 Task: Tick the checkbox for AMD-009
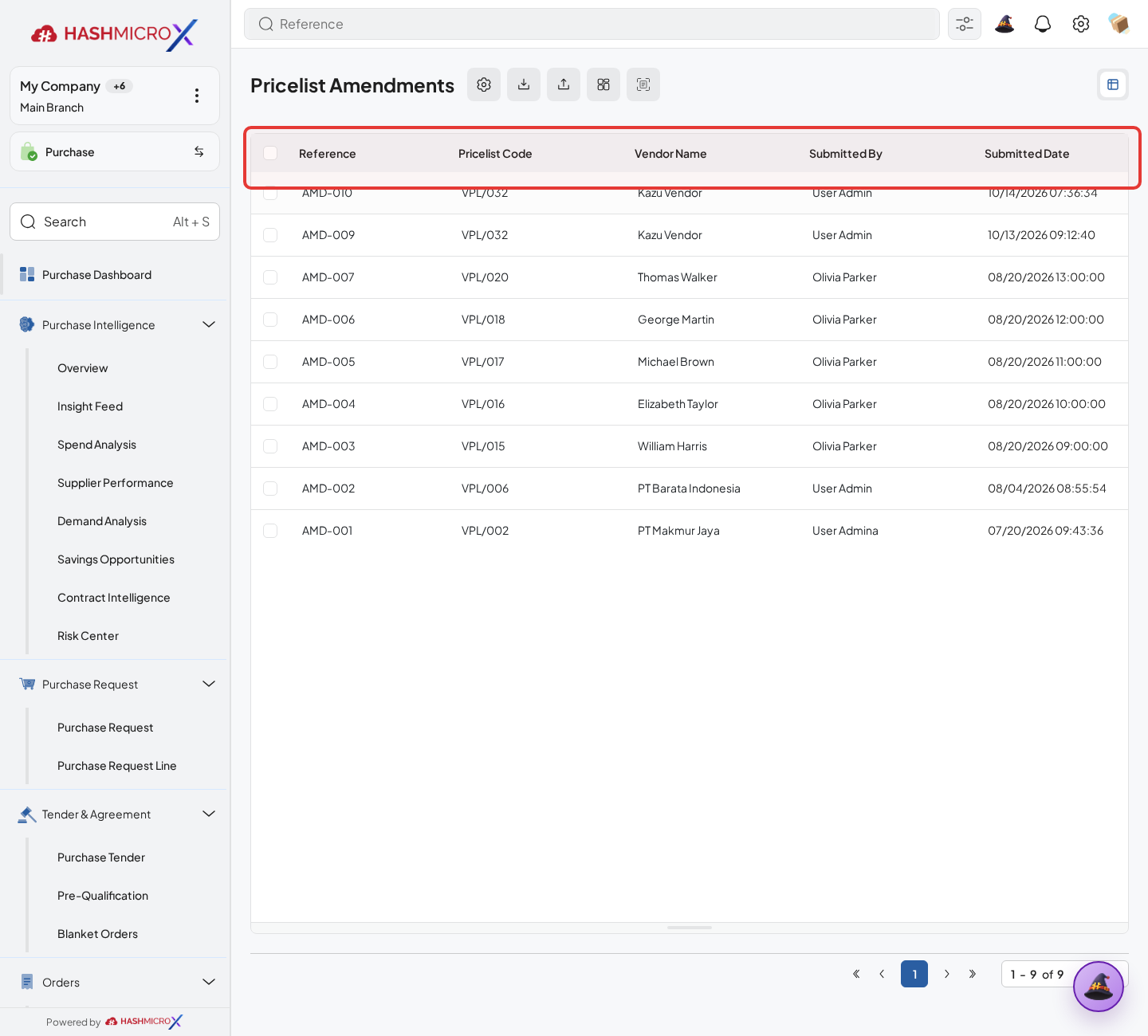pos(270,235)
